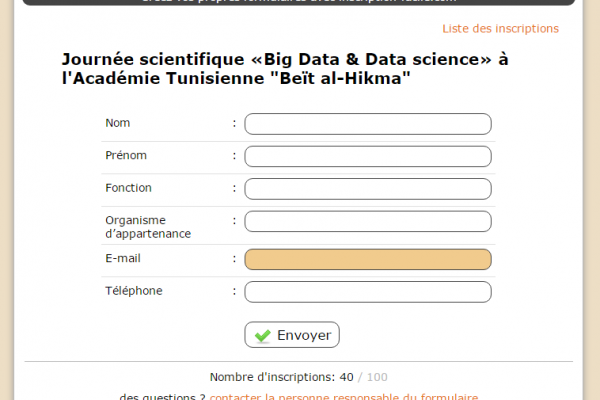Click the Téléphone field label
Screen dimensions: 600x400
(134, 291)
